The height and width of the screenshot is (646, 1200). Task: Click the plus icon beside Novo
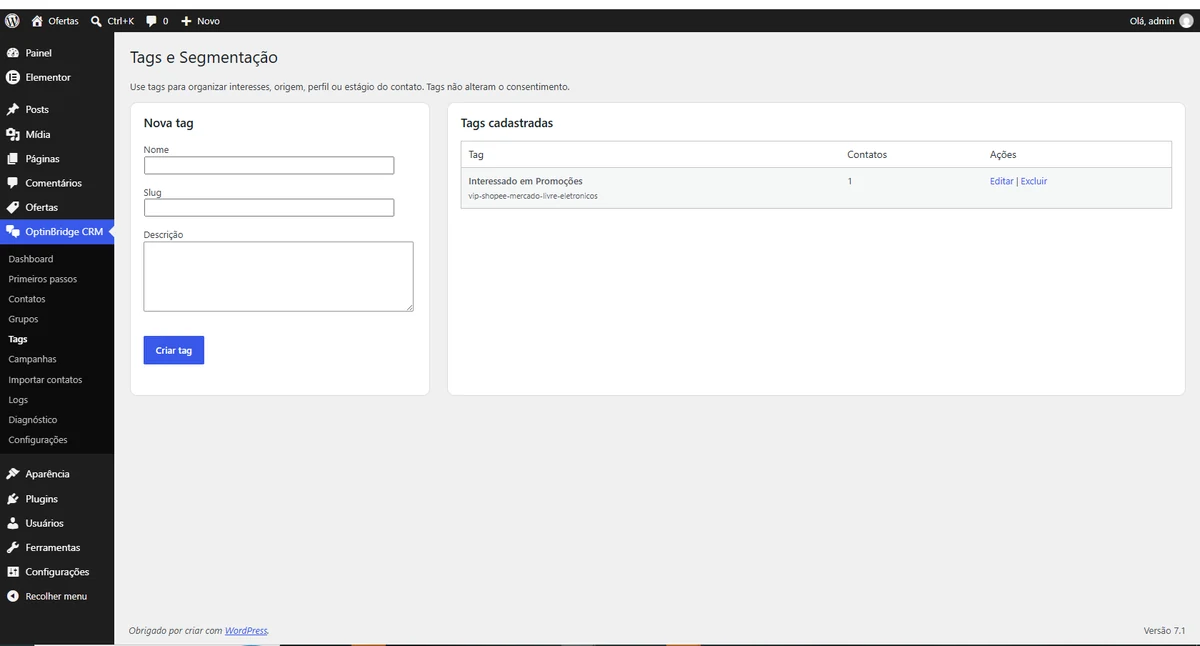186,21
